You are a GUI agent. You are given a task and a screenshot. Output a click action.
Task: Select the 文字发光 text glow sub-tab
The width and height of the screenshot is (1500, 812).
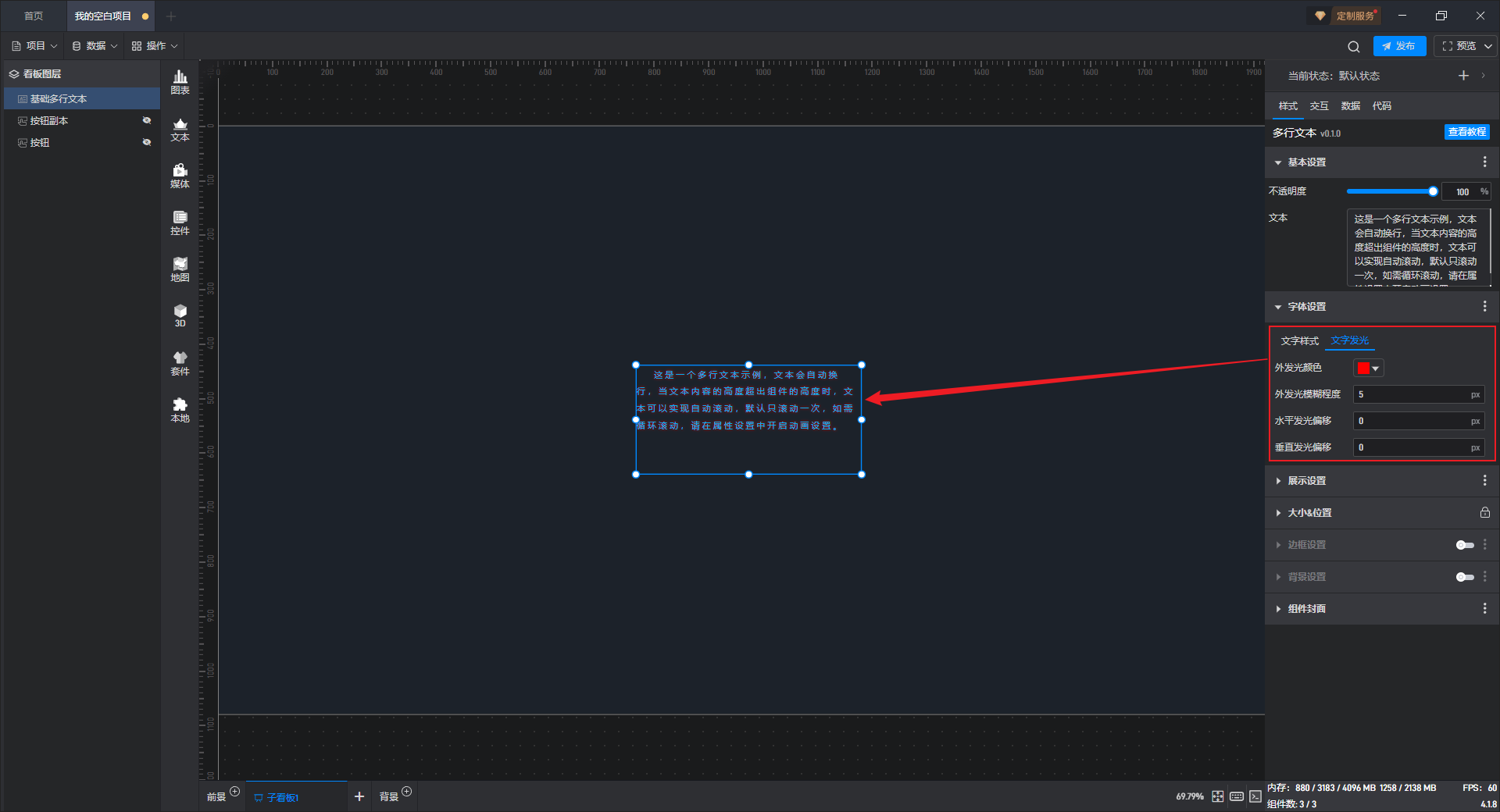tap(1349, 341)
